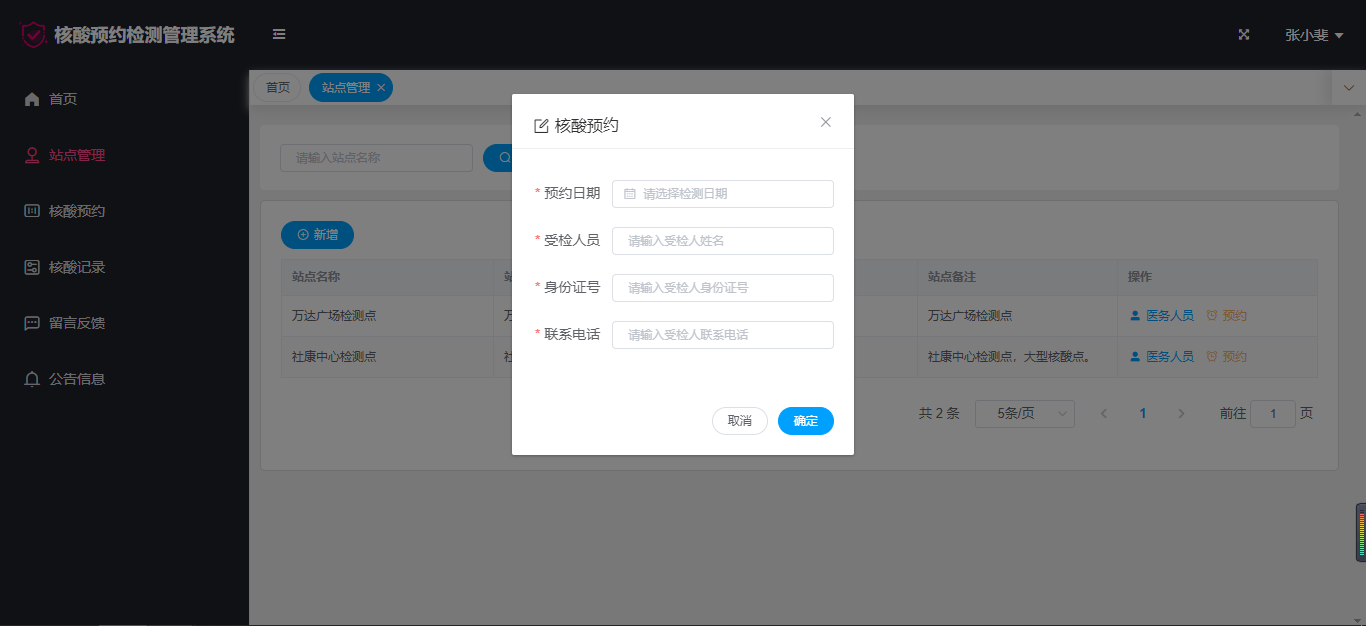Click the 操作 column header
Viewport: 1366px width, 626px height.
point(1217,277)
